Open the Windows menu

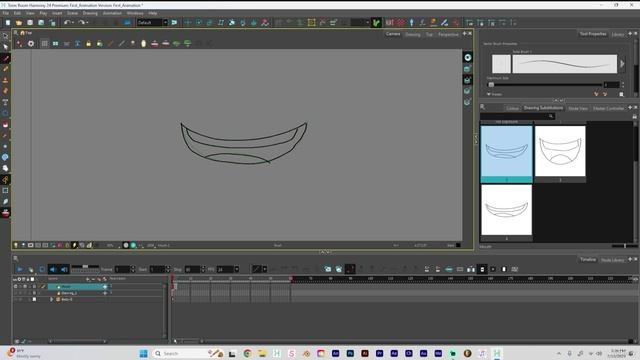[135, 13]
